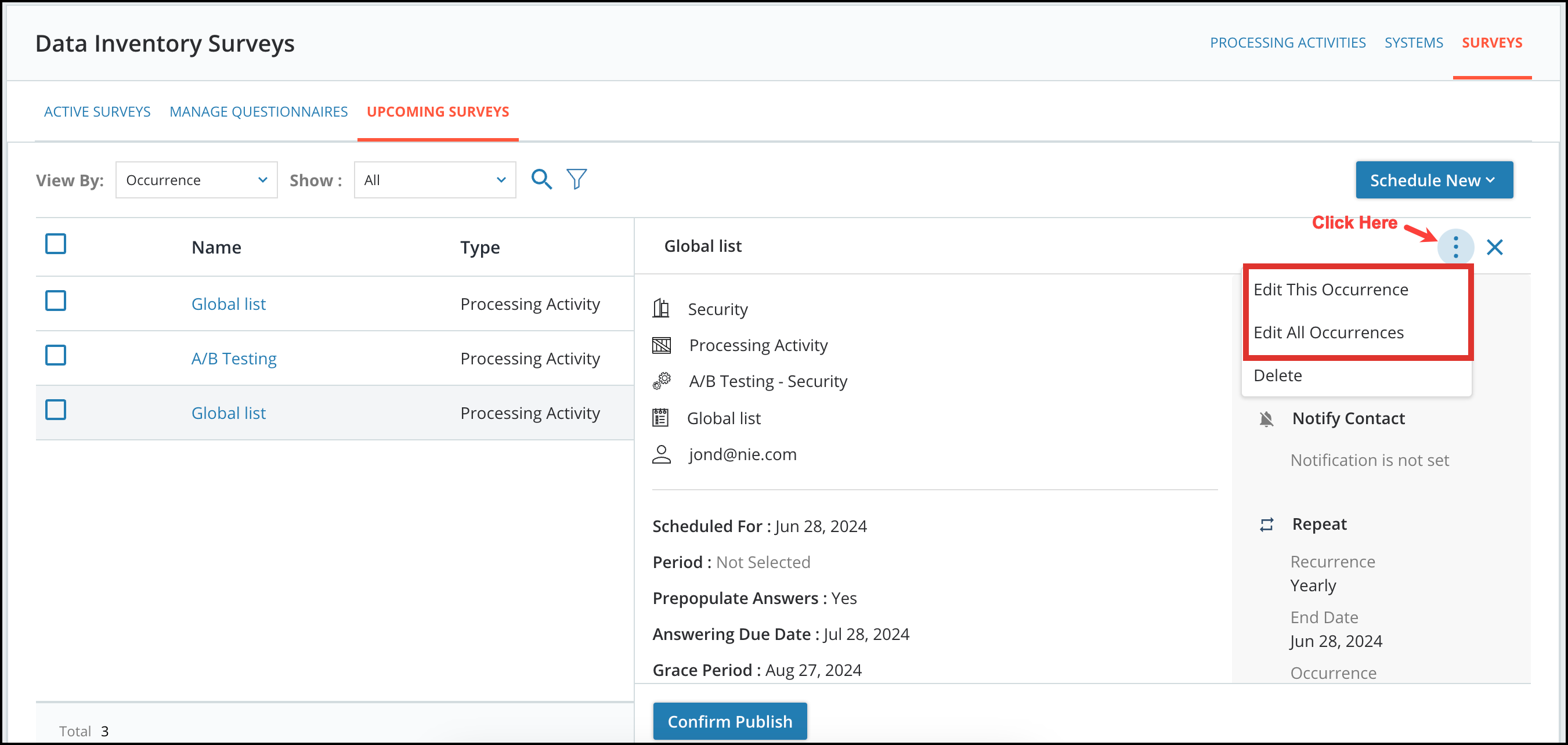Click the Global list panel title

(x=702, y=246)
